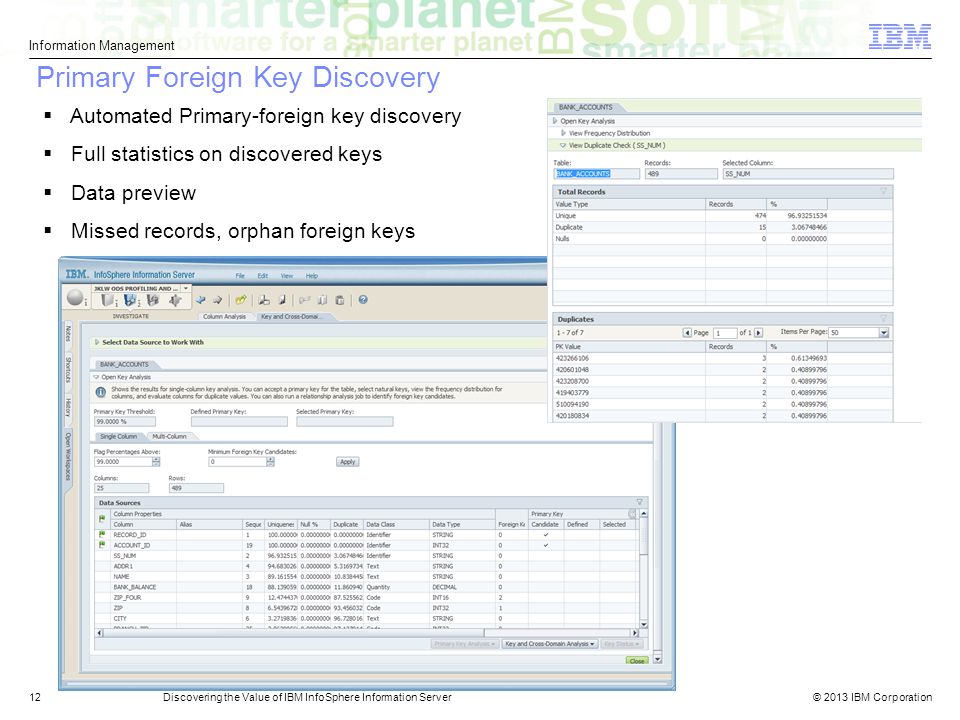Image resolution: width=960 pixels, height=720 pixels.
Task: Click the filter icon in Duplicates header
Action: (x=883, y=318)
